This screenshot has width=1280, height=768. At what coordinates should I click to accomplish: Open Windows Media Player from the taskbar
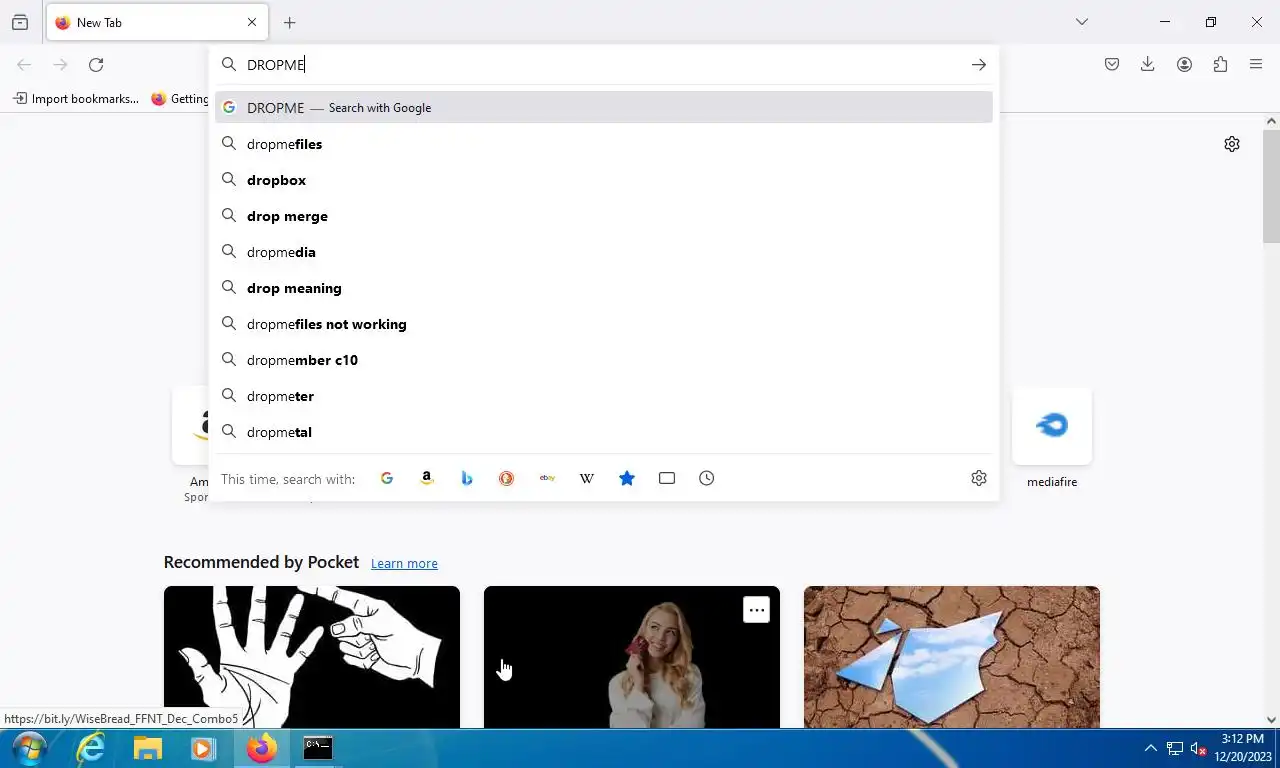[204, 748]
